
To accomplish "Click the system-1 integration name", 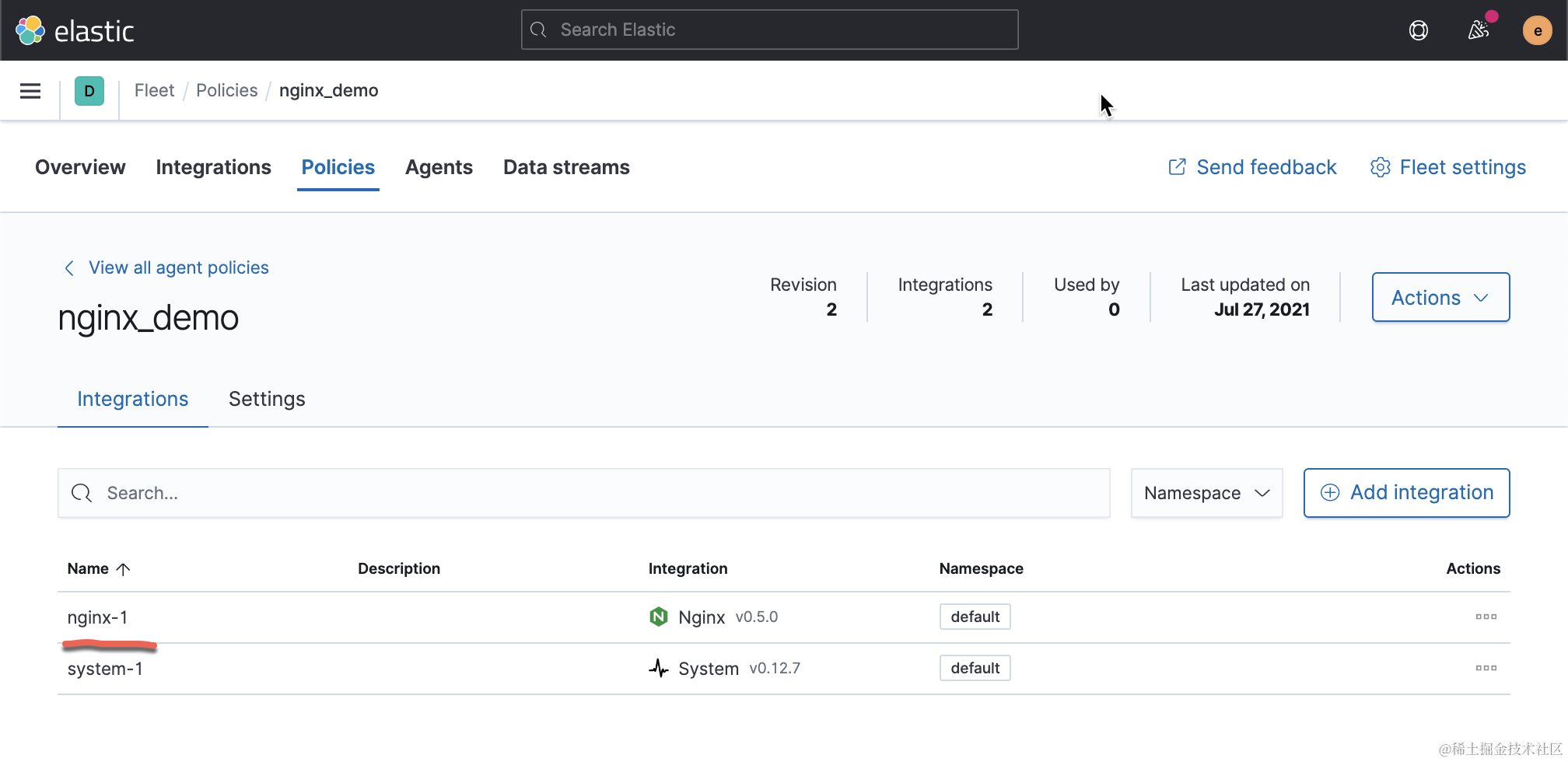I will click(105, 669).
